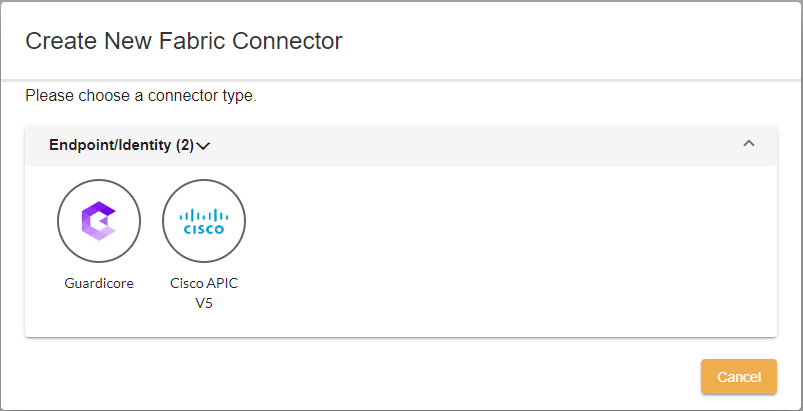Collapse section using up caret at right
Viewport: 803px width, 411px height.
point(749,144)
